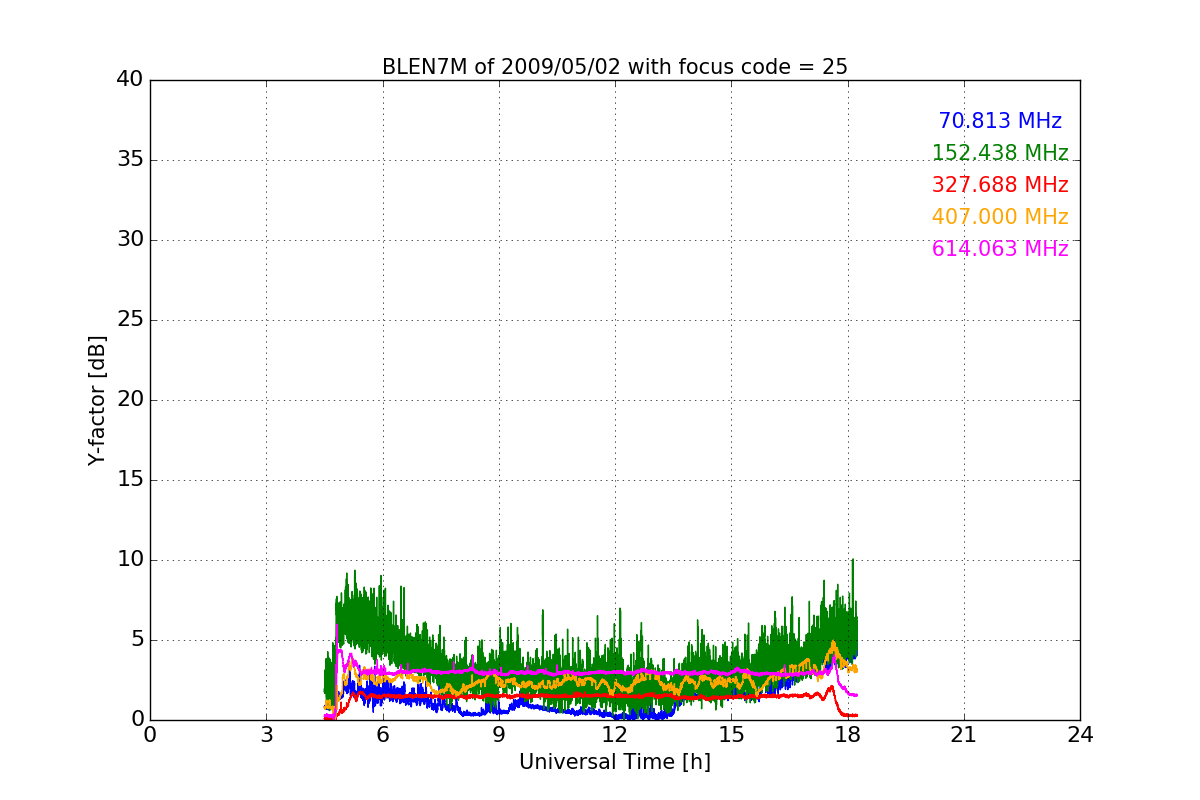This screenshot has height=800, width=1200.
Task: Select the orange '407.000 MHz' legend label
Action: pyautogui.click(x=1000, y=217)
